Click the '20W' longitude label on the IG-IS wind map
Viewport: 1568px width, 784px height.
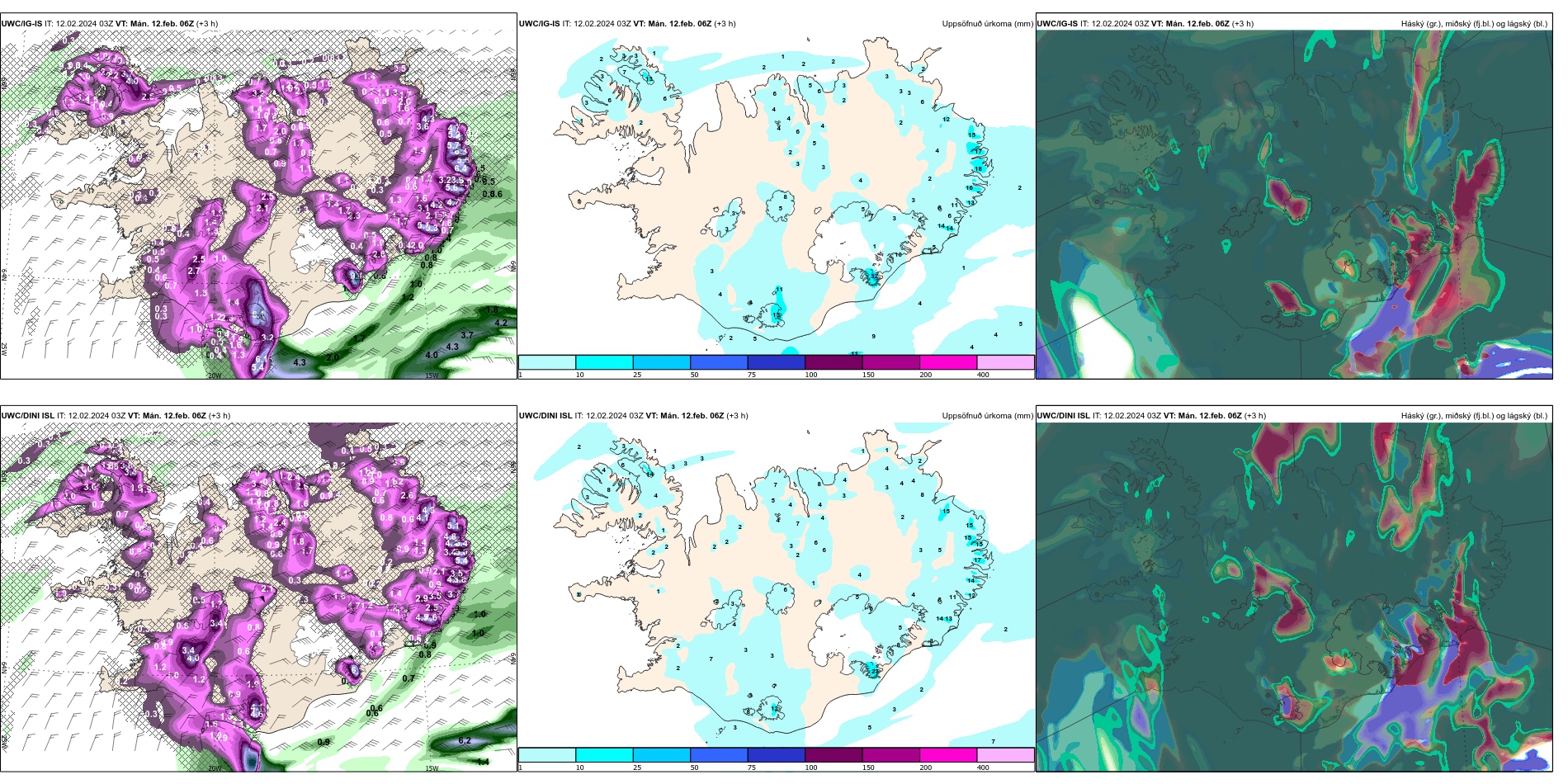click(214, 375)
